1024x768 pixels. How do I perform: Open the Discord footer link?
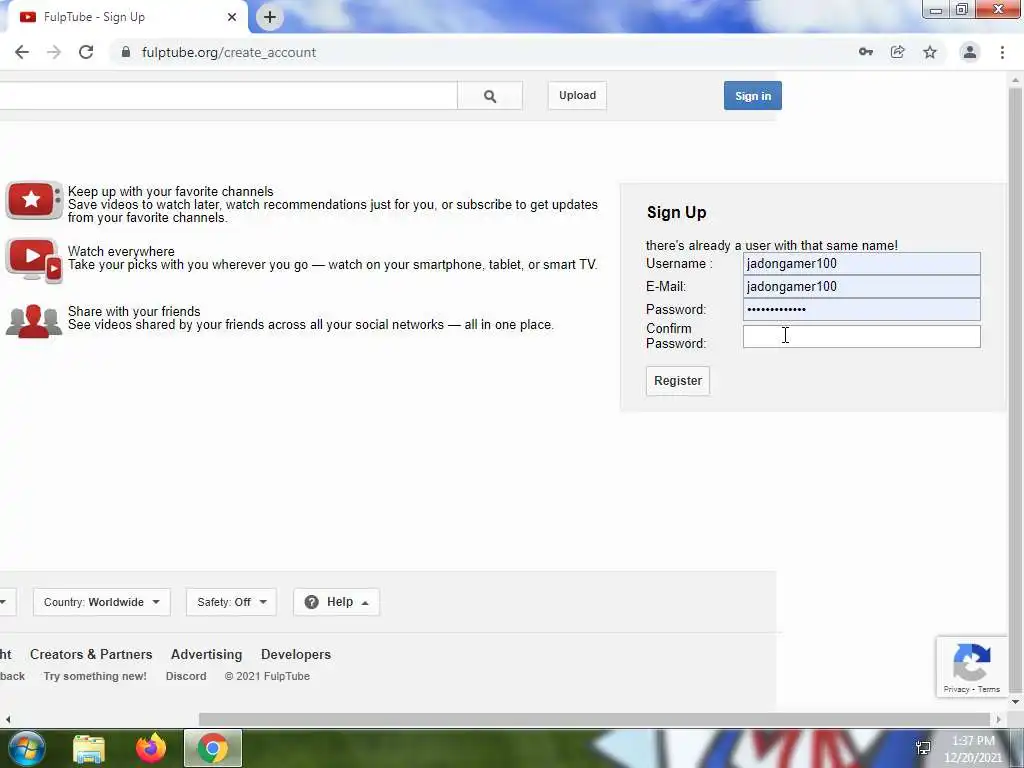pos(186,677)
